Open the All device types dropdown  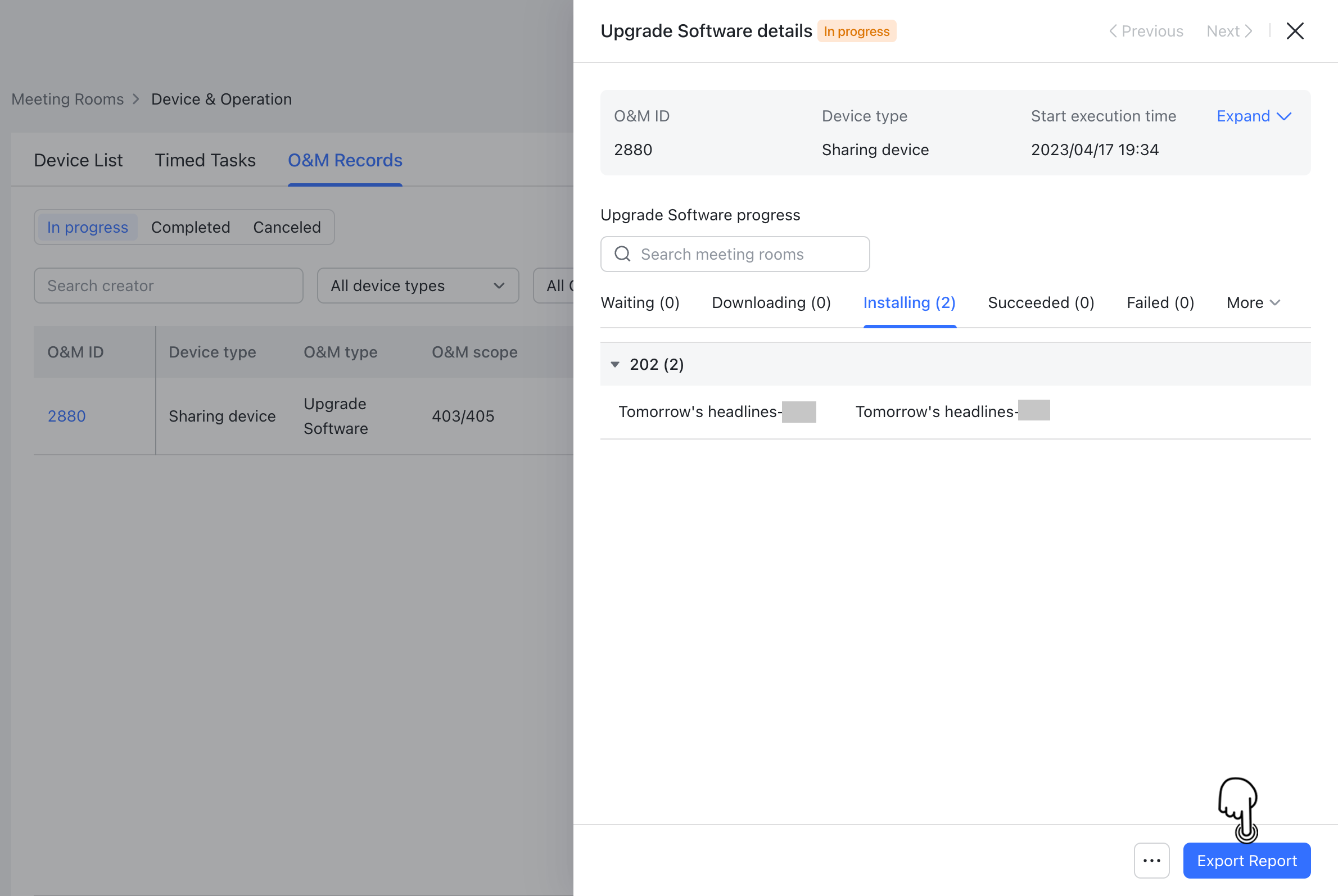(417, 286)
